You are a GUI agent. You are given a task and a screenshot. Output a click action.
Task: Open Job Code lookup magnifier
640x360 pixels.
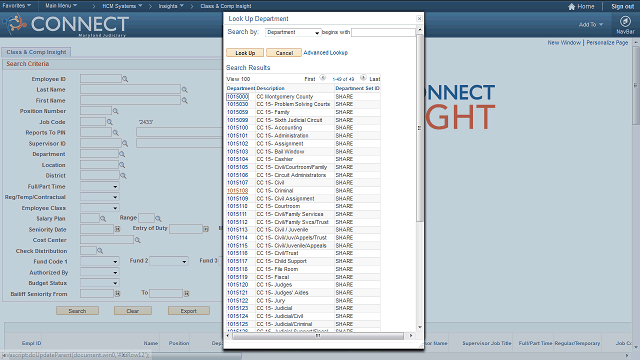point(109,122)
